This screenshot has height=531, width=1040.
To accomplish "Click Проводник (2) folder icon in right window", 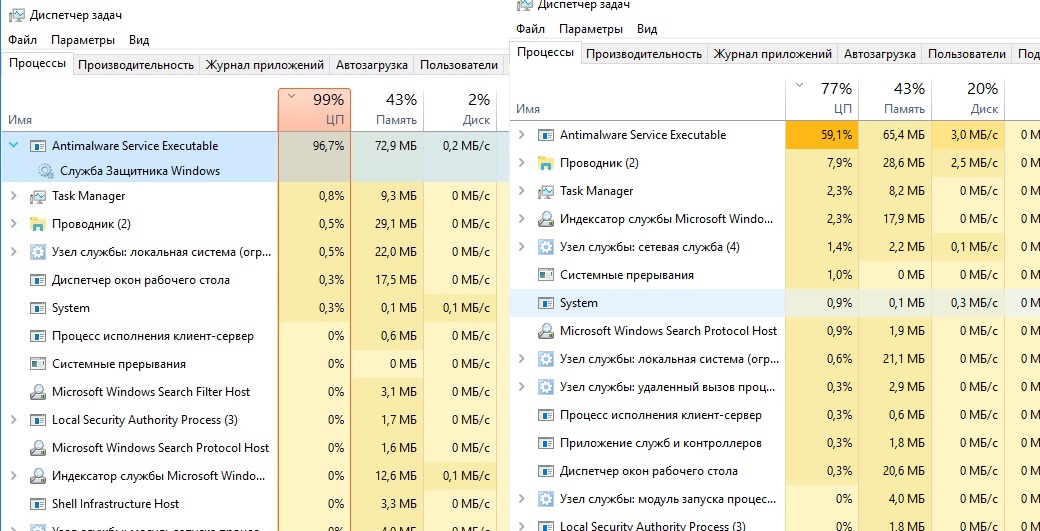I will click(x=546, y=163).
